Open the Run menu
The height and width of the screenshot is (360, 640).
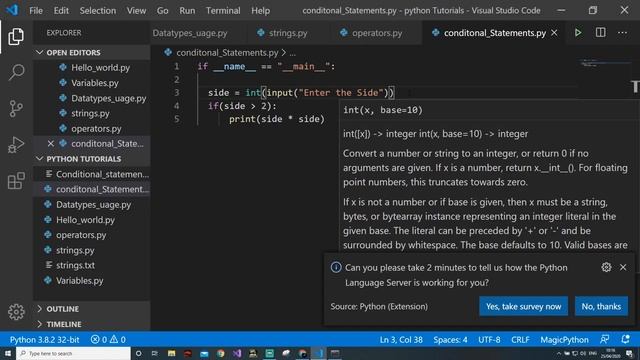pyautogui.click(x=187, y=10)
